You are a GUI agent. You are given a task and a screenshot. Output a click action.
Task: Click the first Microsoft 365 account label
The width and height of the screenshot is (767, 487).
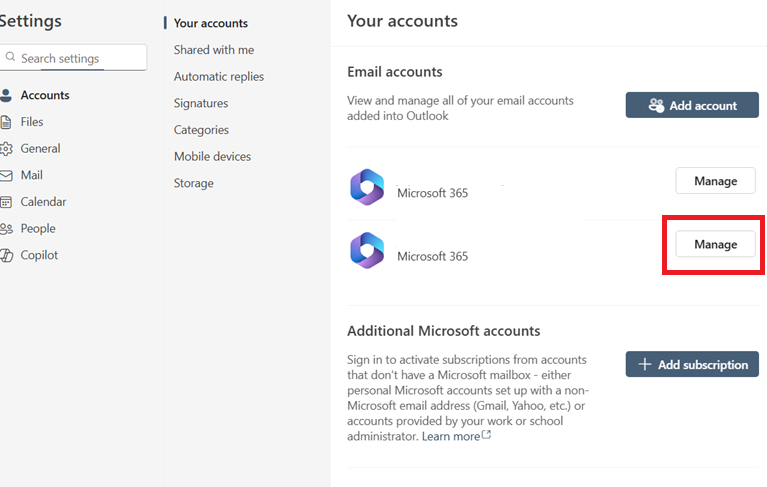click(432, 193)
